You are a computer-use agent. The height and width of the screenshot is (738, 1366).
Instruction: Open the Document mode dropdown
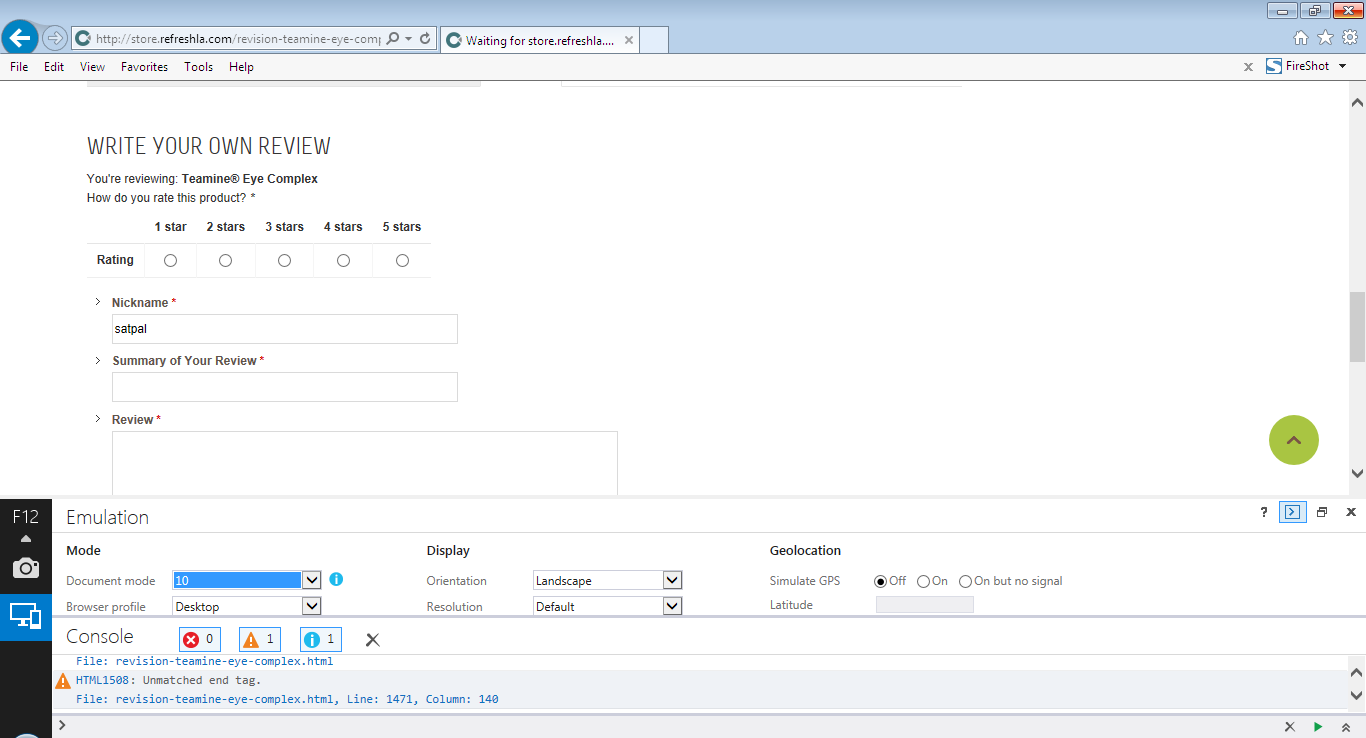312,580
